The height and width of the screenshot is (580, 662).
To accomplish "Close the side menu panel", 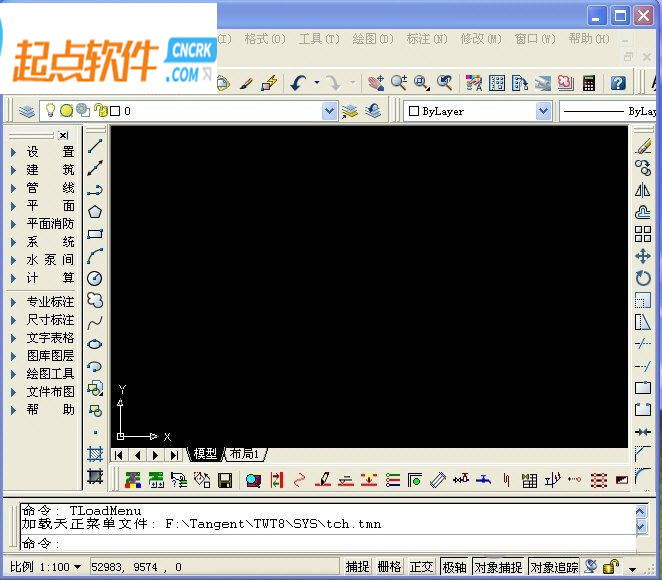I will (63, 135).
